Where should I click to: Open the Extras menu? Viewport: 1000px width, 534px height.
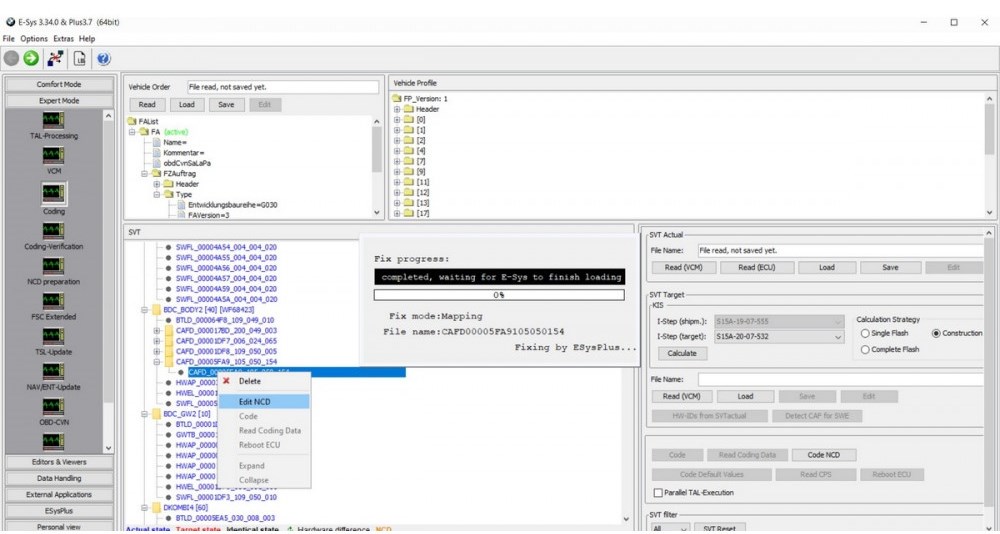click(64, 38)
